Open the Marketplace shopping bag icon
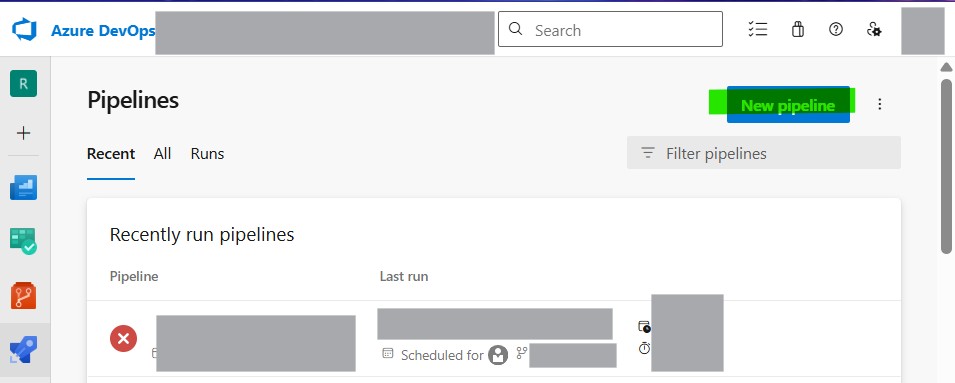The width and height of the screenshot is (955, 383). tap(798, 29)
